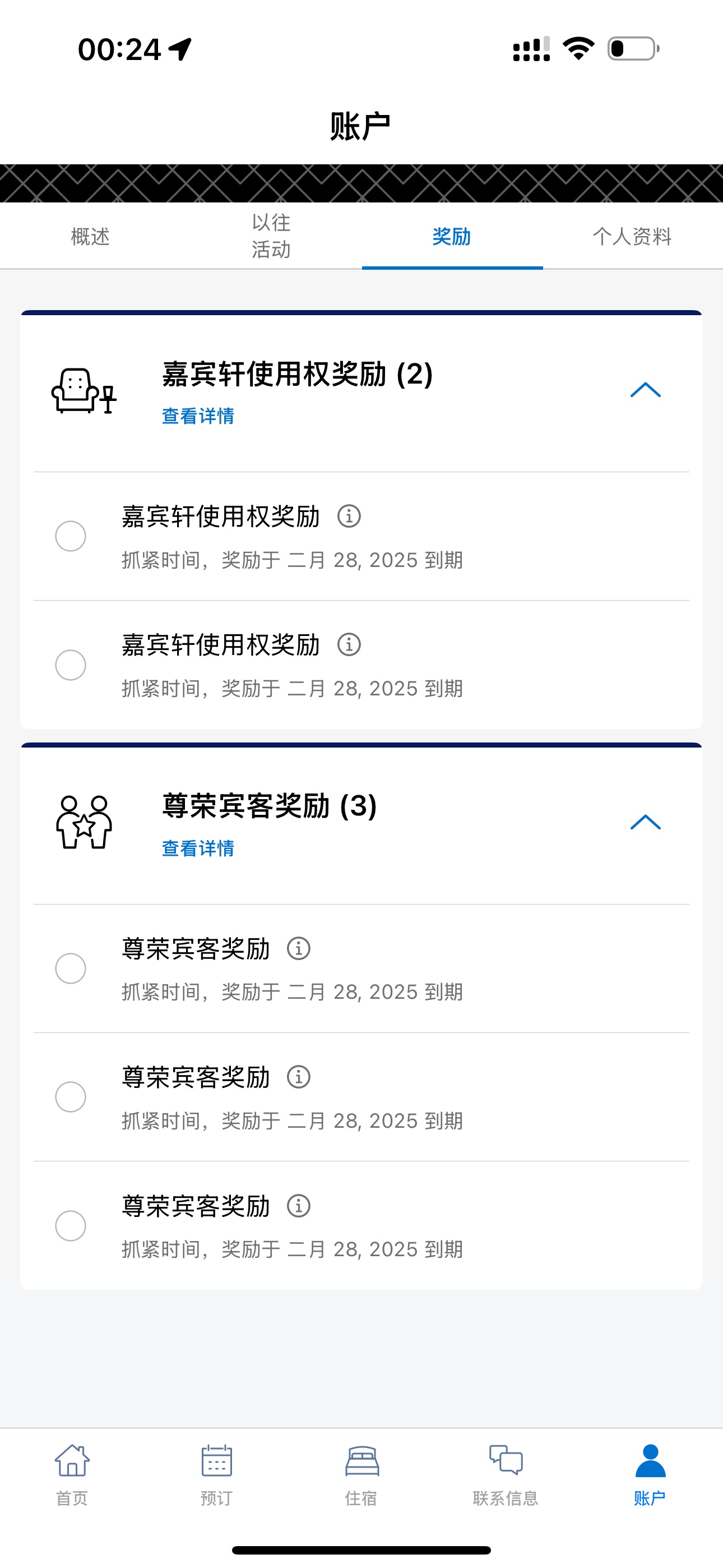Show info for first 尊荣宾客奖励 item

tap(298, 948)
